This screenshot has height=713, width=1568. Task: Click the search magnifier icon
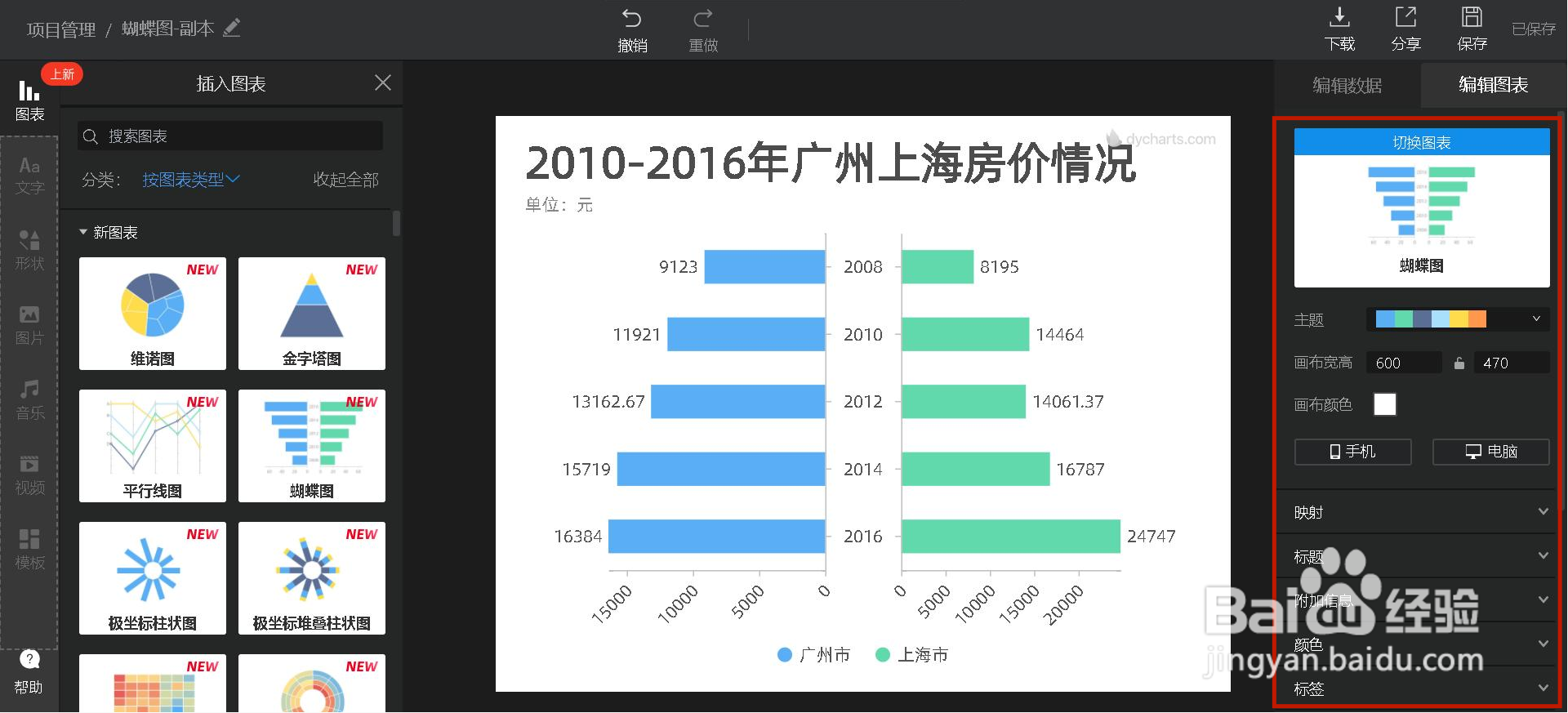[x=91, y=136]
